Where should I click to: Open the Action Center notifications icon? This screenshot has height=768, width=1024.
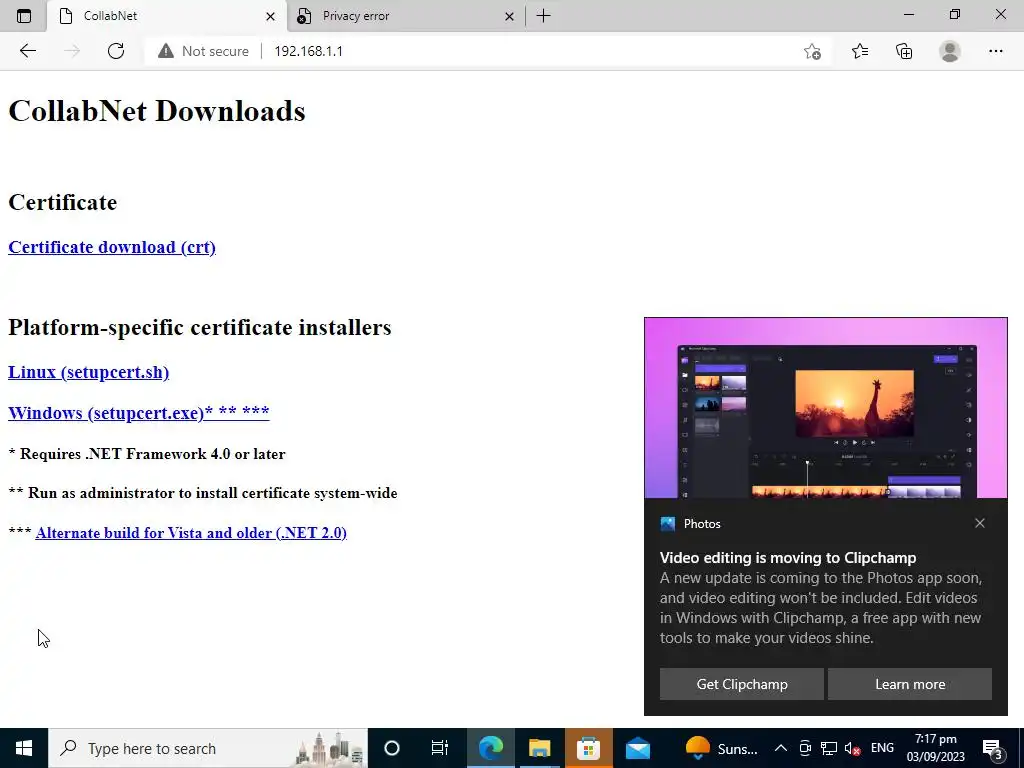[x=993, y=748]
